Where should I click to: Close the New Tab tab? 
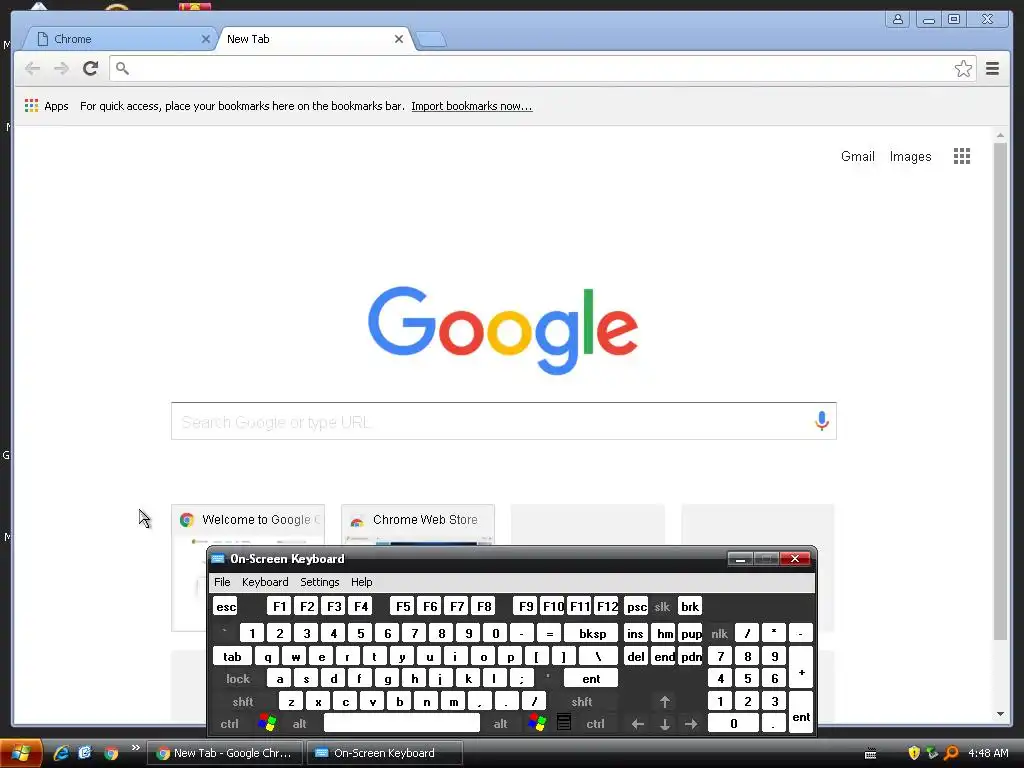(398, 39)
